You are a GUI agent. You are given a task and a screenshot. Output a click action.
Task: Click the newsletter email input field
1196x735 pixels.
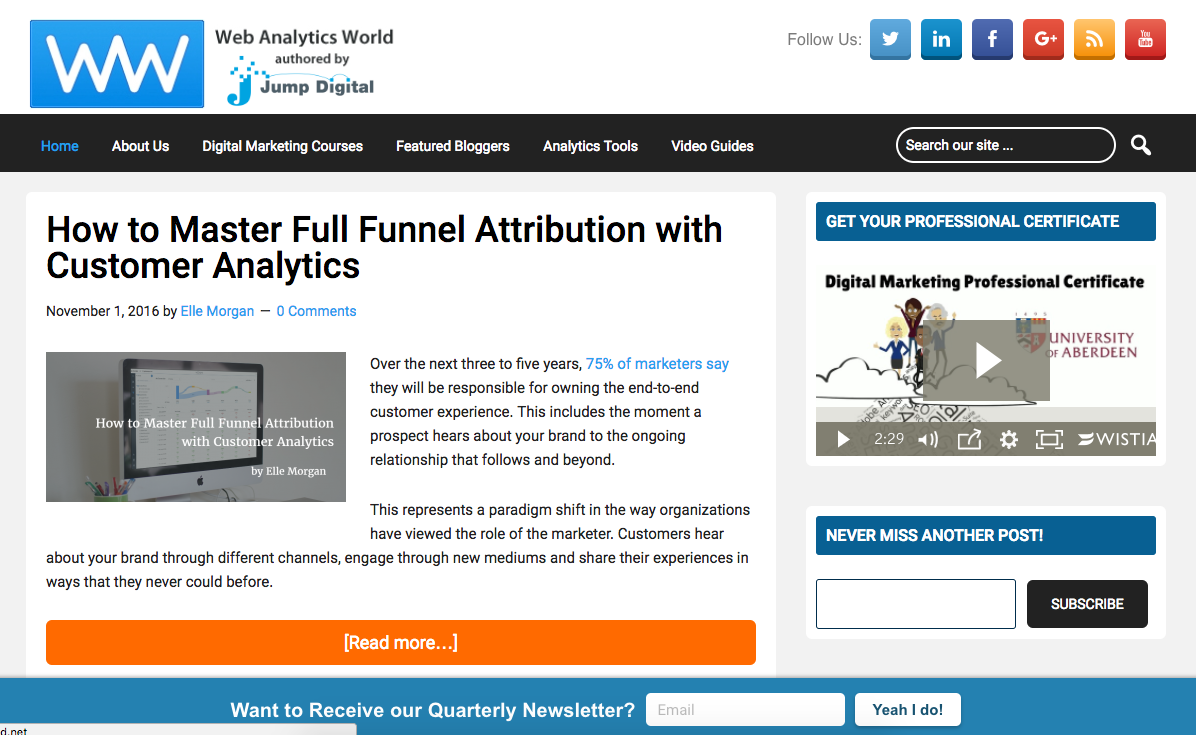pyautogui.click(x=745, y=709)
